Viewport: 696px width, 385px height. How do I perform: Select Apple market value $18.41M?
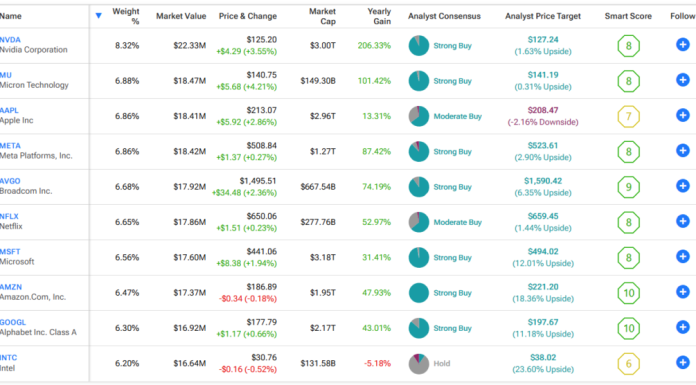click(x=190, y=116)
